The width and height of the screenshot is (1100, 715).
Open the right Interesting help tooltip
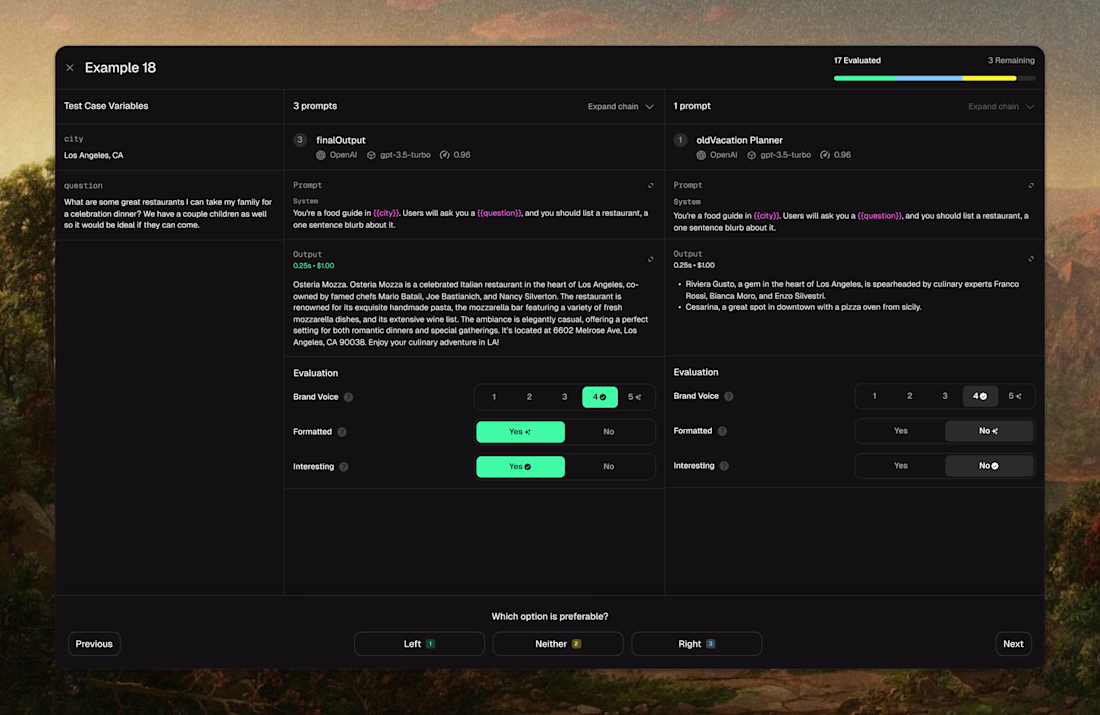pyautogui.click(x=724, y=466)
